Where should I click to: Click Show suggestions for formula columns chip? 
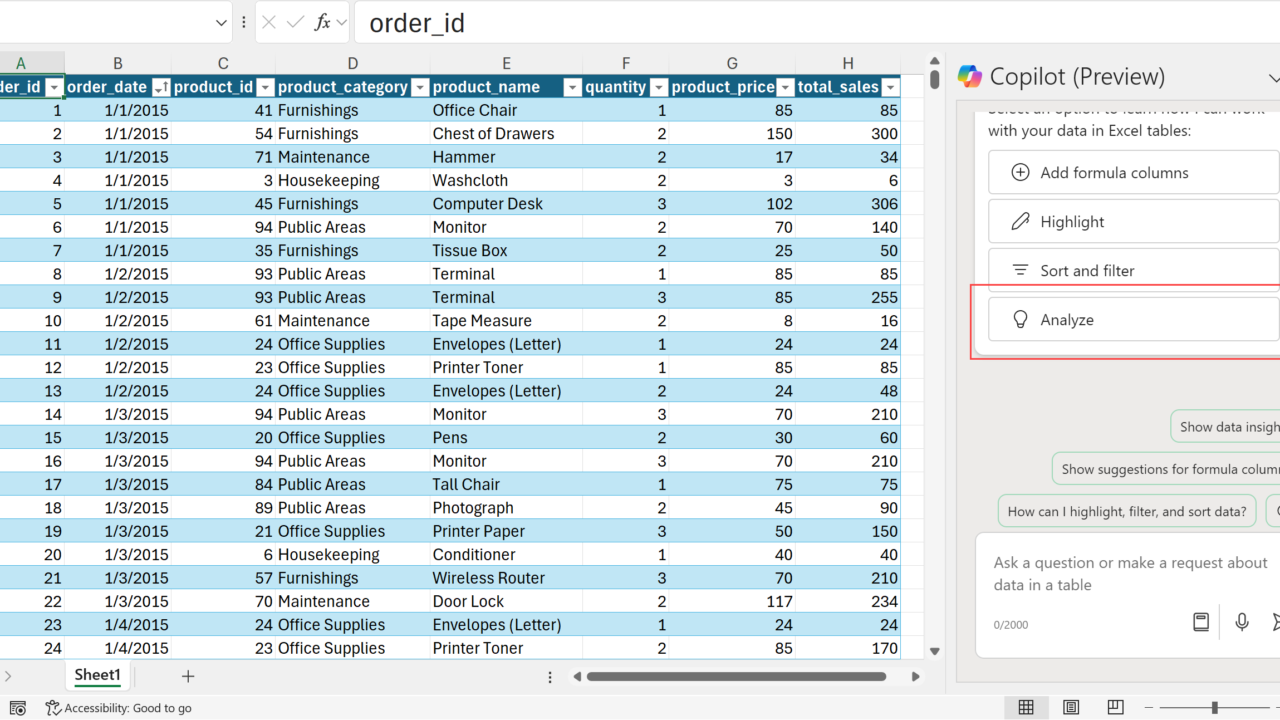(1166, 468)
